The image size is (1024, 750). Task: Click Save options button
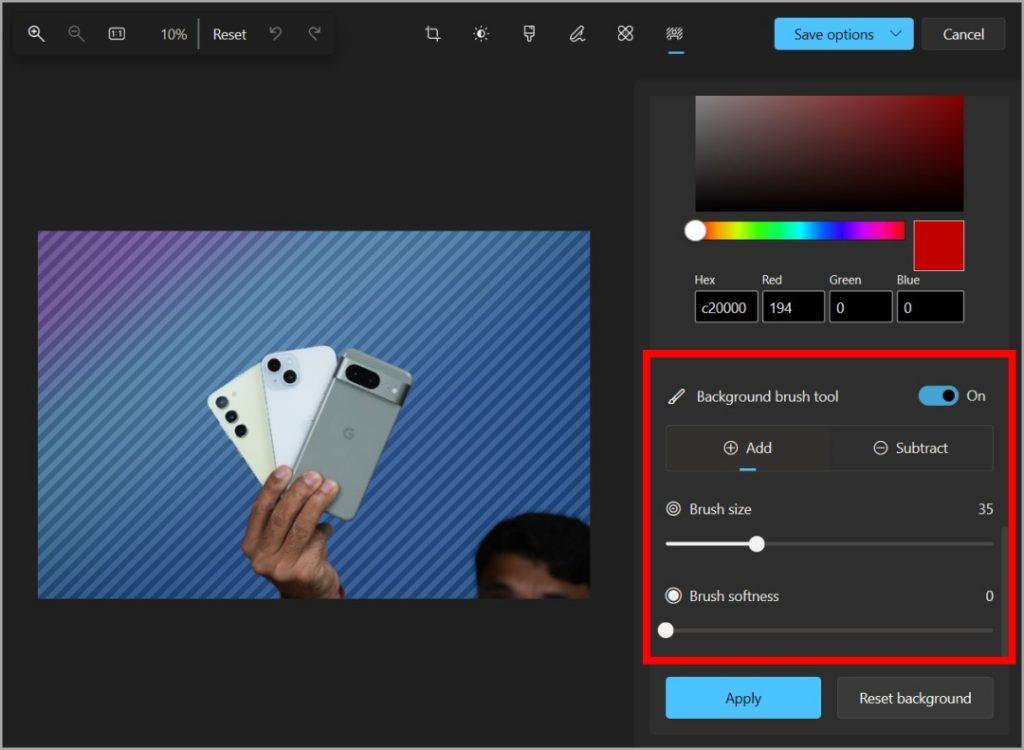click(833, 34)
